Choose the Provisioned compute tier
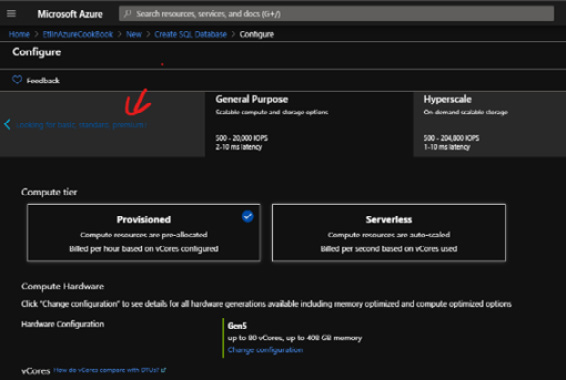The height and width of the screenshot is (380, 566). pyautogui.click(x=144, y=233)
